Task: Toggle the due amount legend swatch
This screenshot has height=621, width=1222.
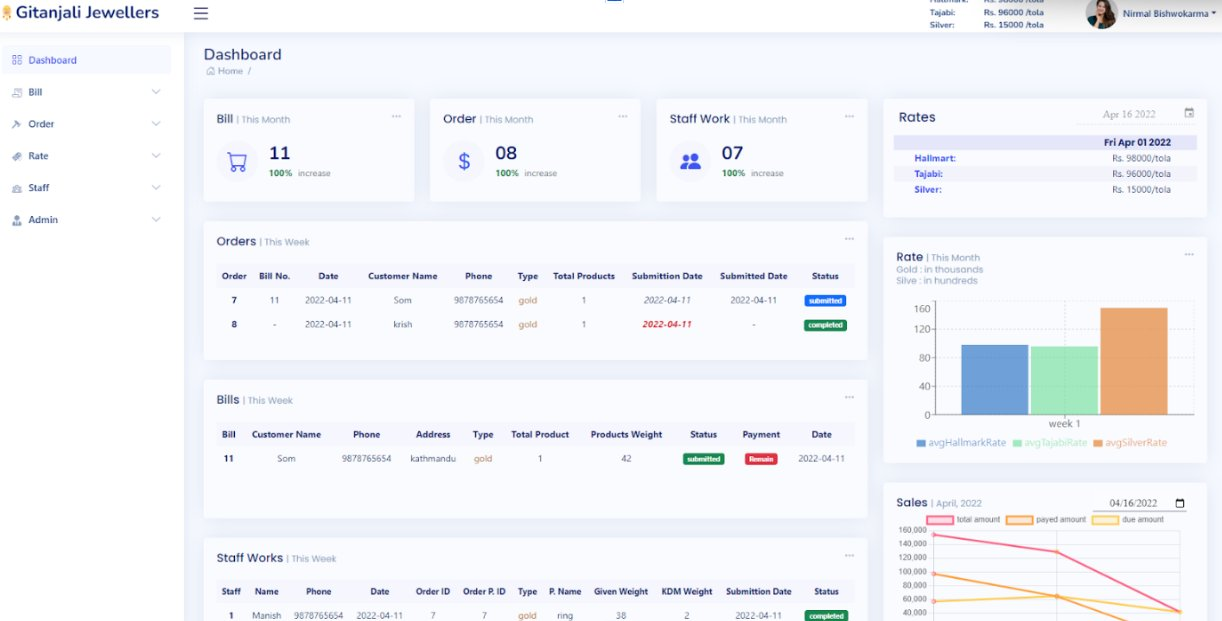Action: 1105,520
